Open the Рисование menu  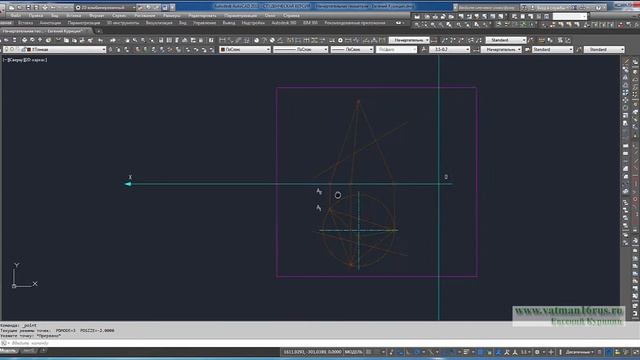[144, 16]
